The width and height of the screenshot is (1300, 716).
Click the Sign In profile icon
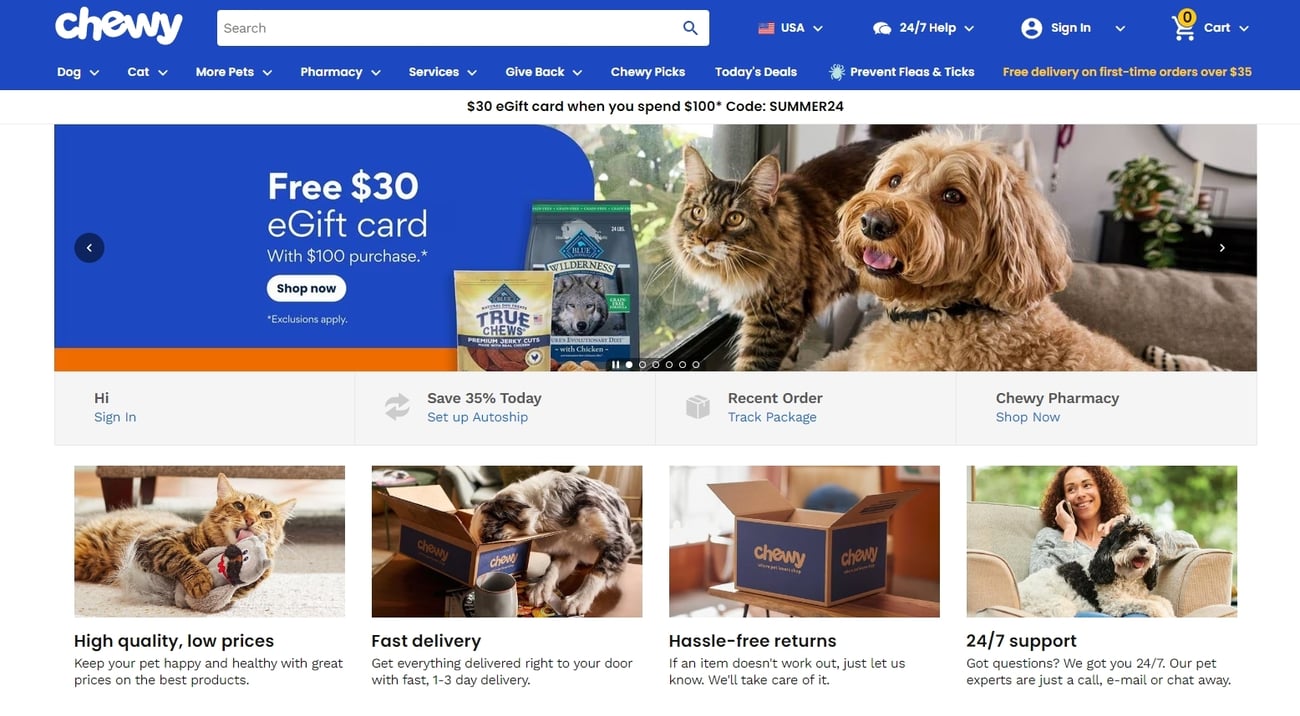click(x=1031, y=28)
